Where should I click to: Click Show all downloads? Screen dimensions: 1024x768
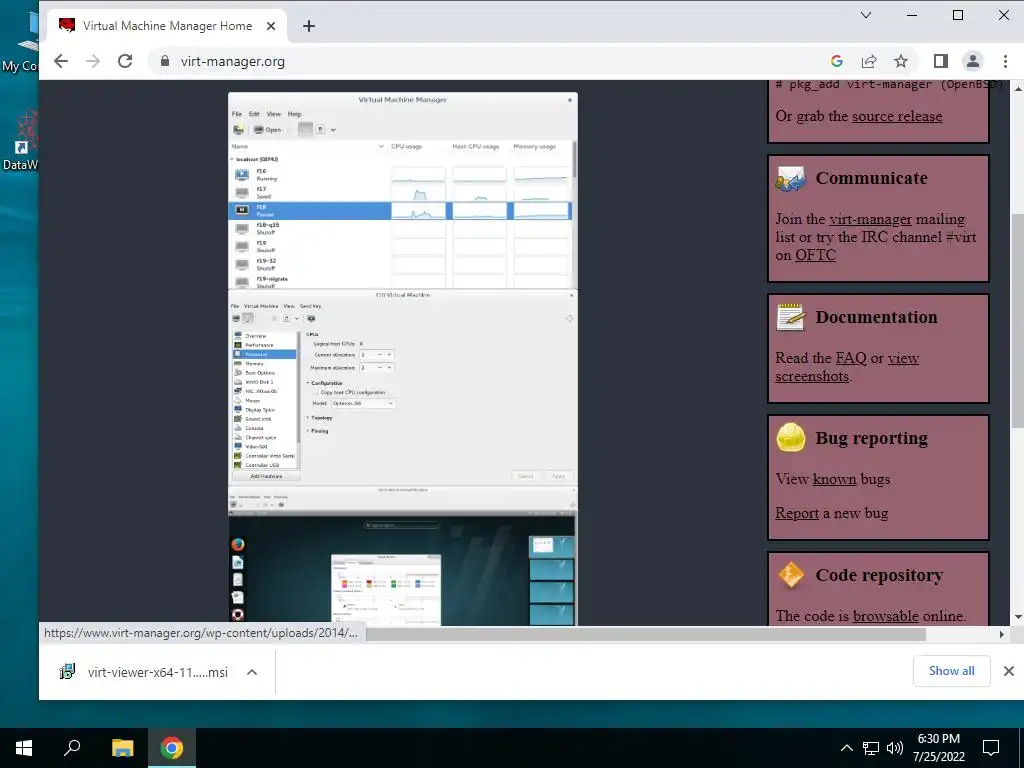(951, 671)
